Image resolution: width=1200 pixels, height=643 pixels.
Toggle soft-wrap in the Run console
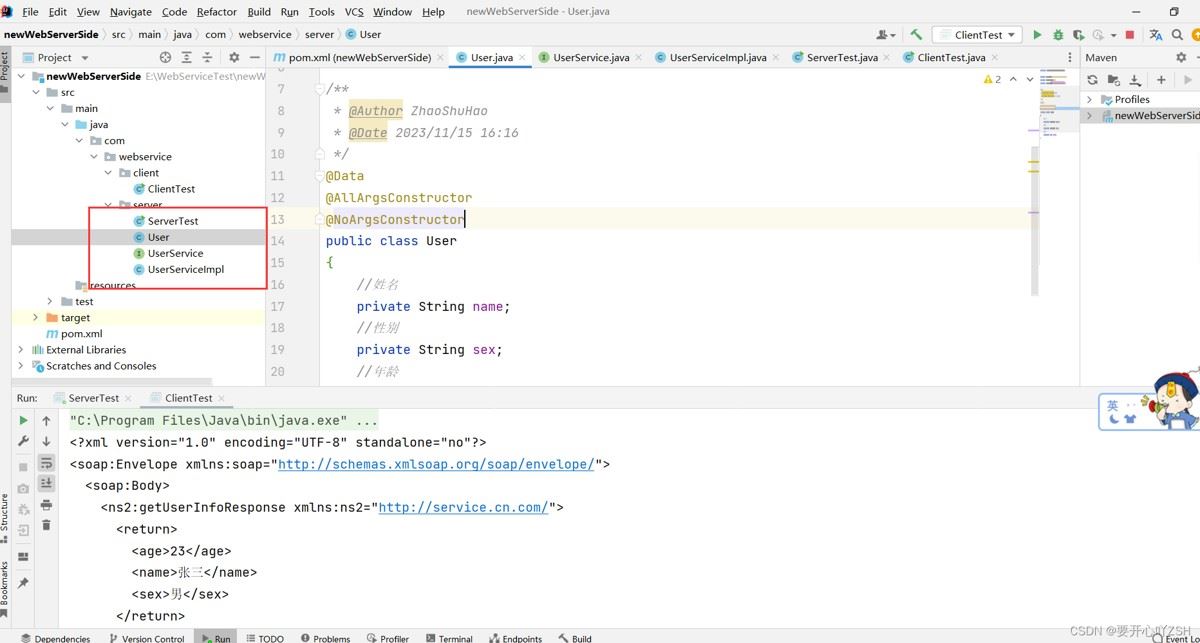46,463
